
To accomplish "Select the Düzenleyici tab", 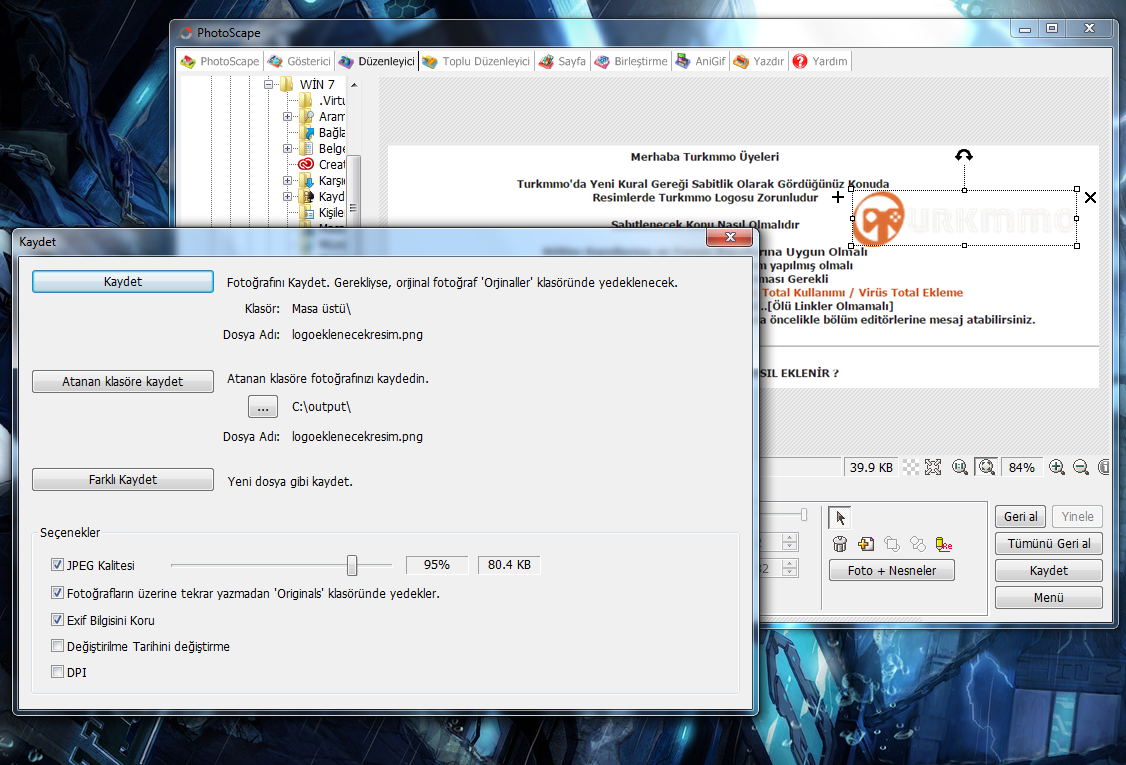I will coord(377,61).
